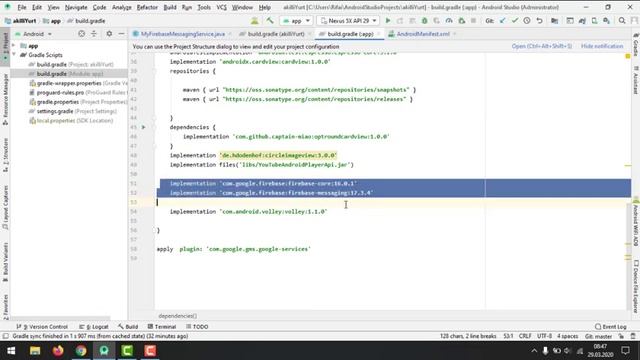This screenshot has height=360, width=640.
Task: Collapse the Gradle Scripts node
Action: [x=14, y=55]
